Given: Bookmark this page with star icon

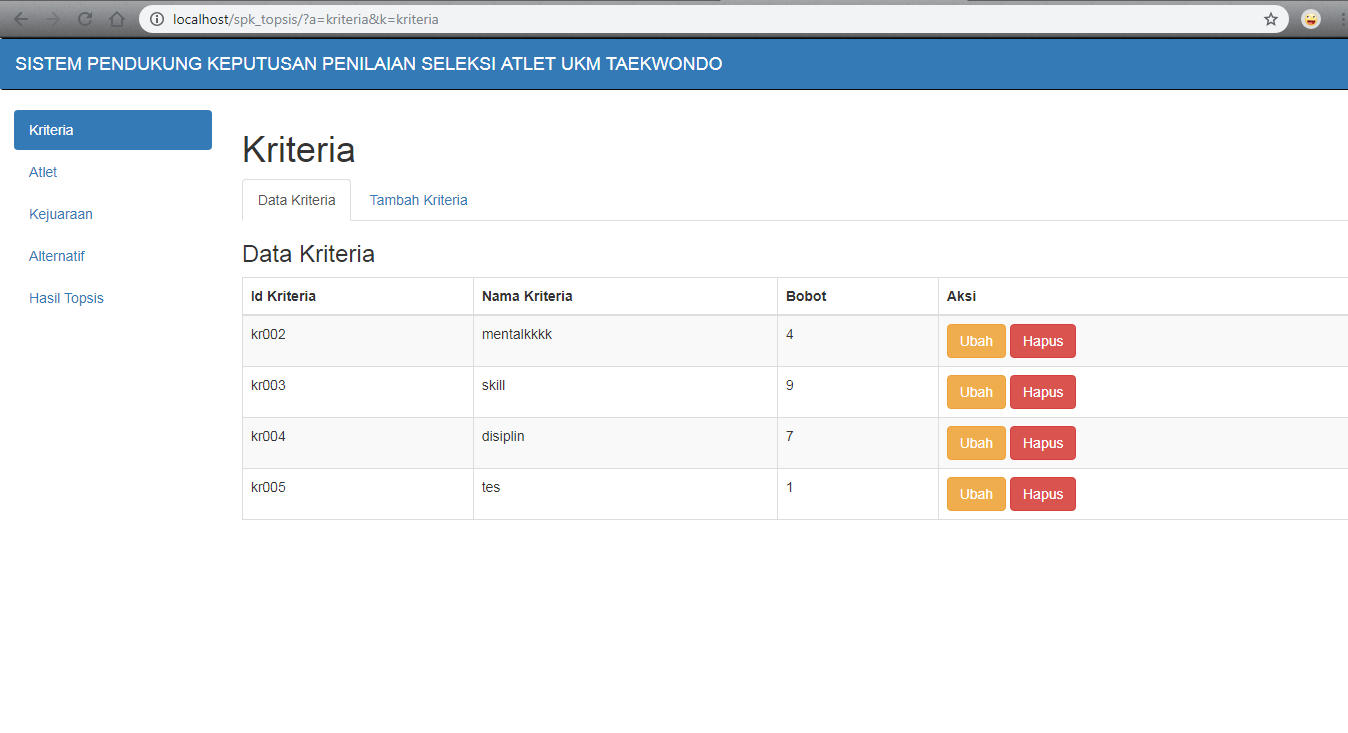Looking at the screenshot, I should click(1271, 19).
